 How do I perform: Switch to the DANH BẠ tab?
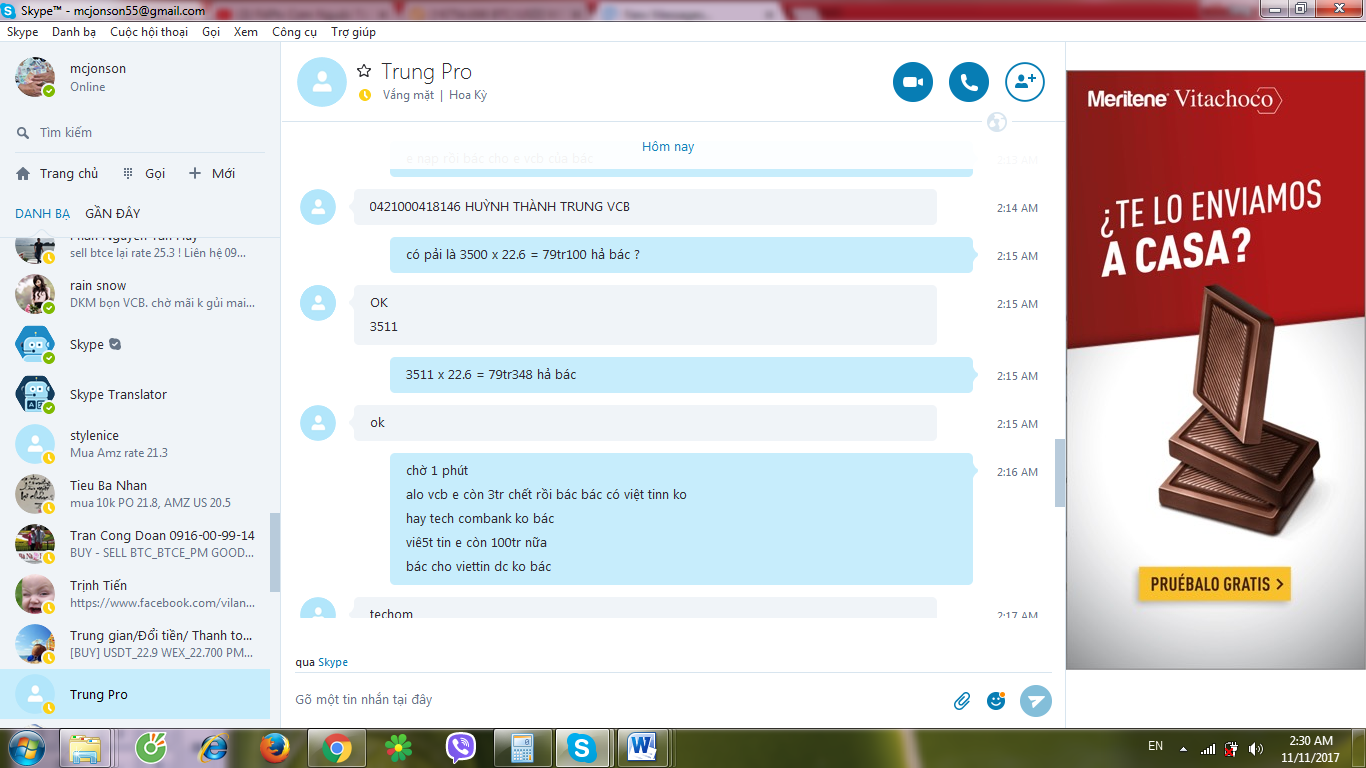pyautogui.click(x=43, y=213)
